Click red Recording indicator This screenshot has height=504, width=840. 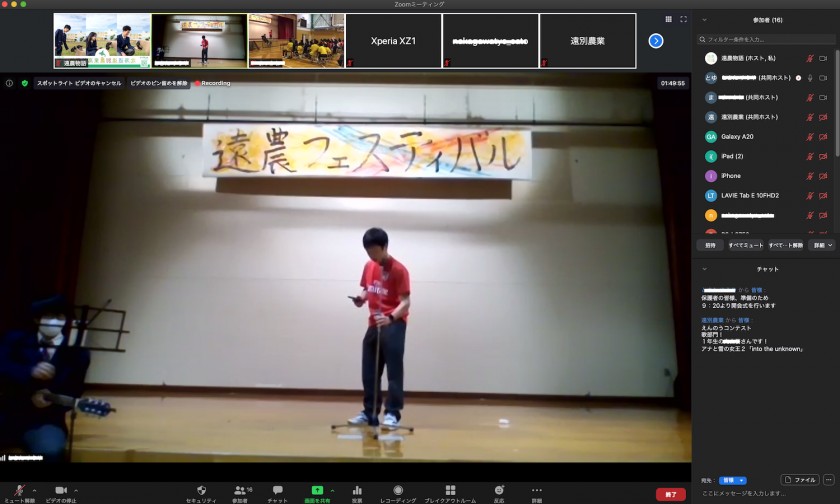[213, 83]
